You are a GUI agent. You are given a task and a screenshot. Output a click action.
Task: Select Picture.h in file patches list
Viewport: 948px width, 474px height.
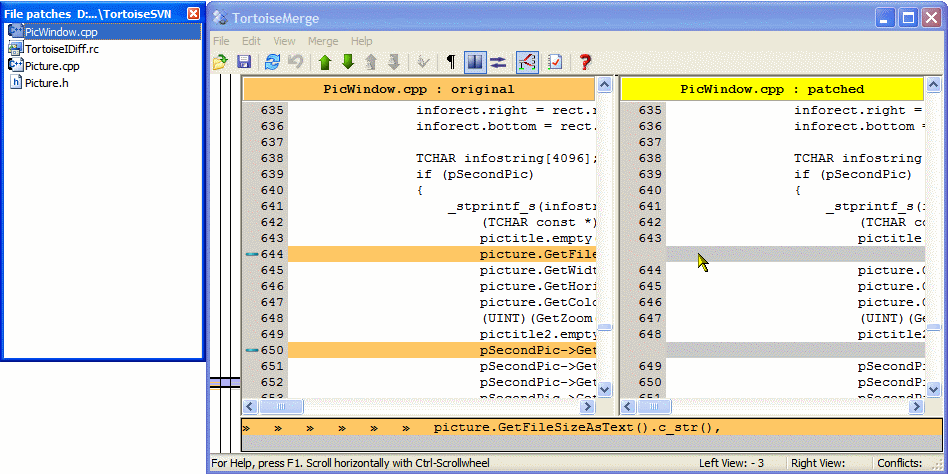[47, 82]
